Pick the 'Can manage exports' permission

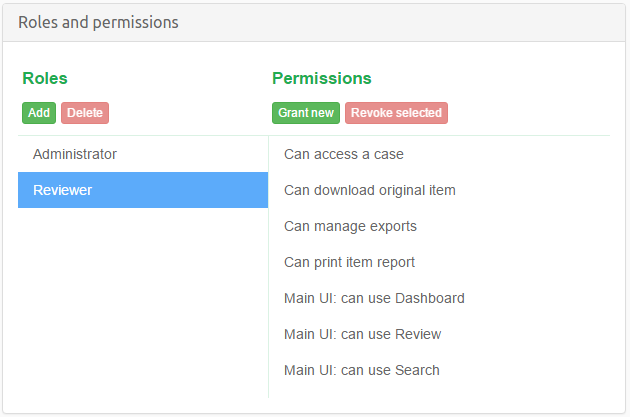point(350,226)
